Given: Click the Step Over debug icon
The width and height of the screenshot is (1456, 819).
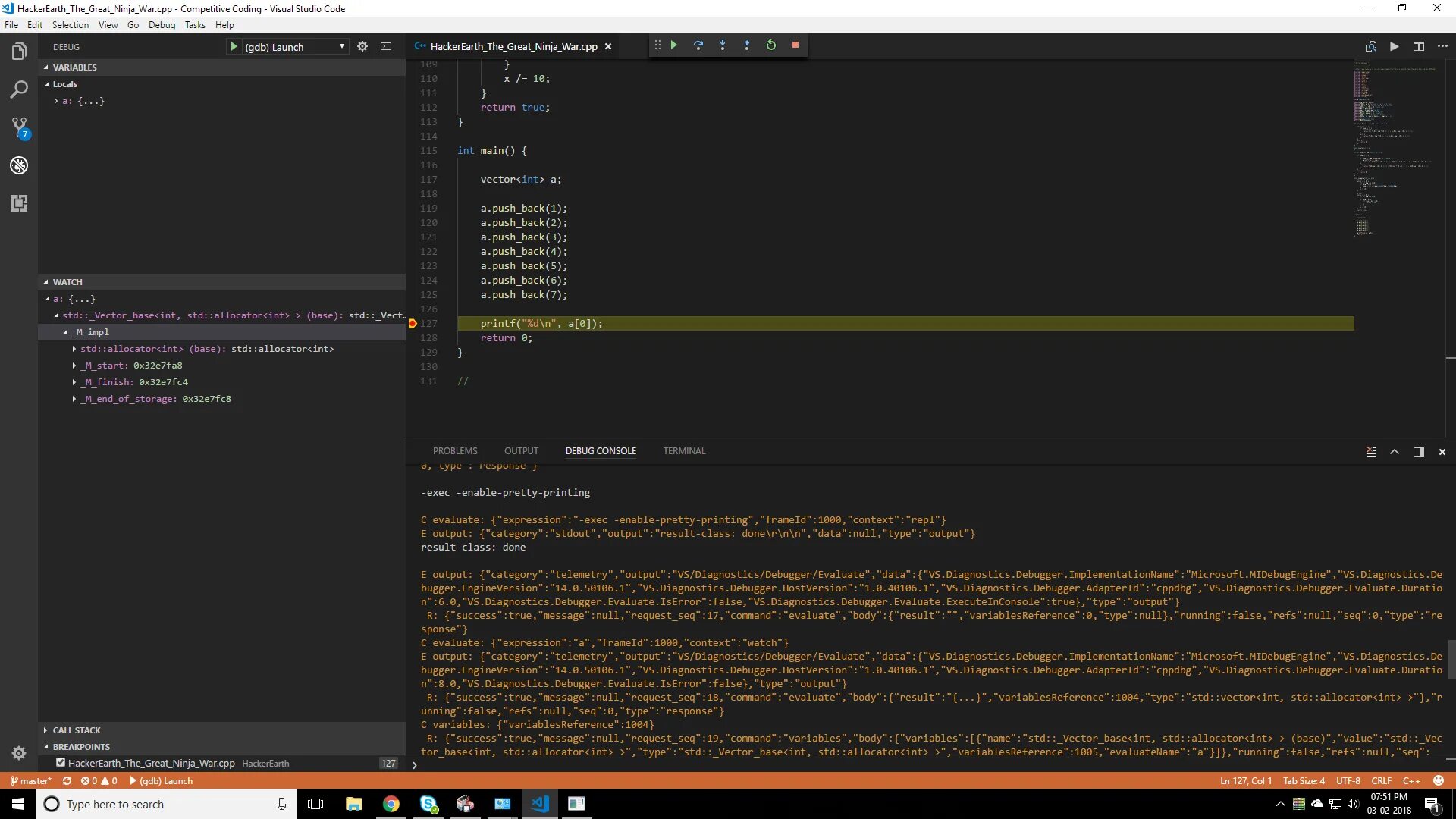Looking at the screenshot, I should (x=698, y=45).
